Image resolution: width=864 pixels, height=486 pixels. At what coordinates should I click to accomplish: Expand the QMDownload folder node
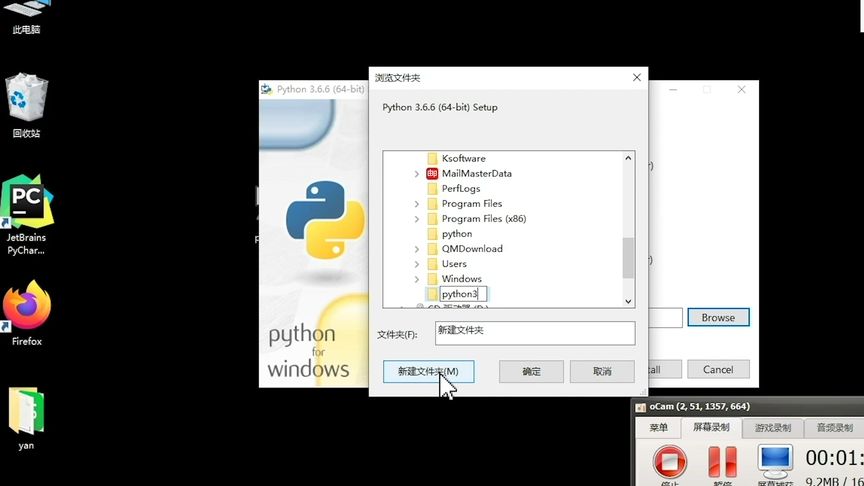(417, 249)
